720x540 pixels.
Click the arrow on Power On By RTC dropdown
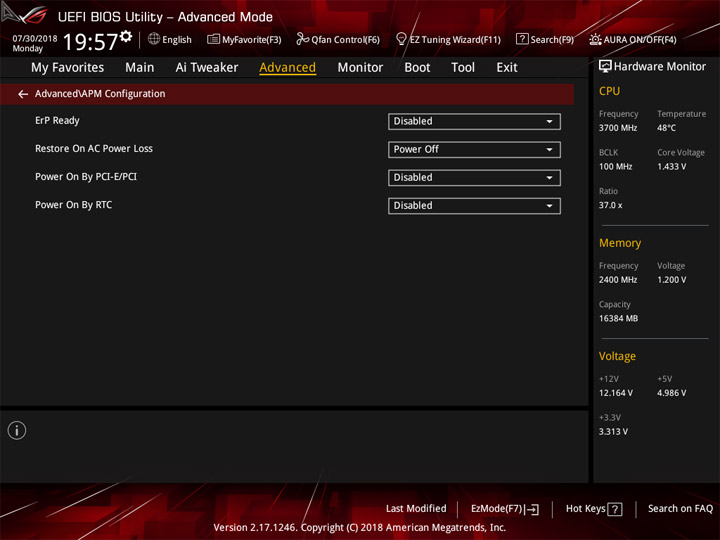549,206
